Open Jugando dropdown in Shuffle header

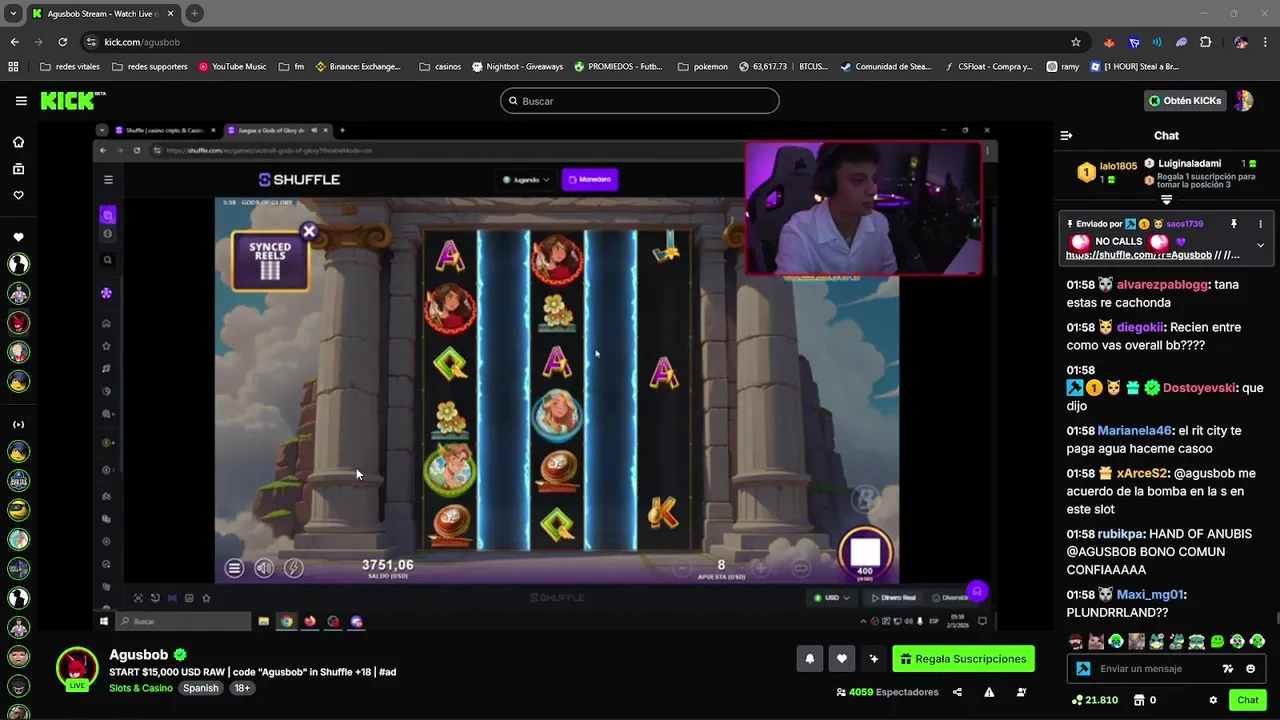tap(526, 180)
